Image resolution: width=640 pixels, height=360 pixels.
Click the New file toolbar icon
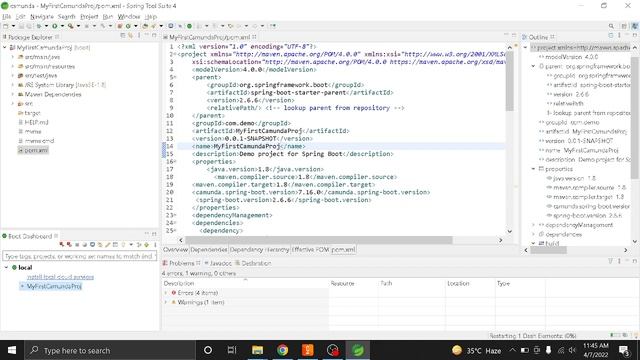click(x=6, y=26)
